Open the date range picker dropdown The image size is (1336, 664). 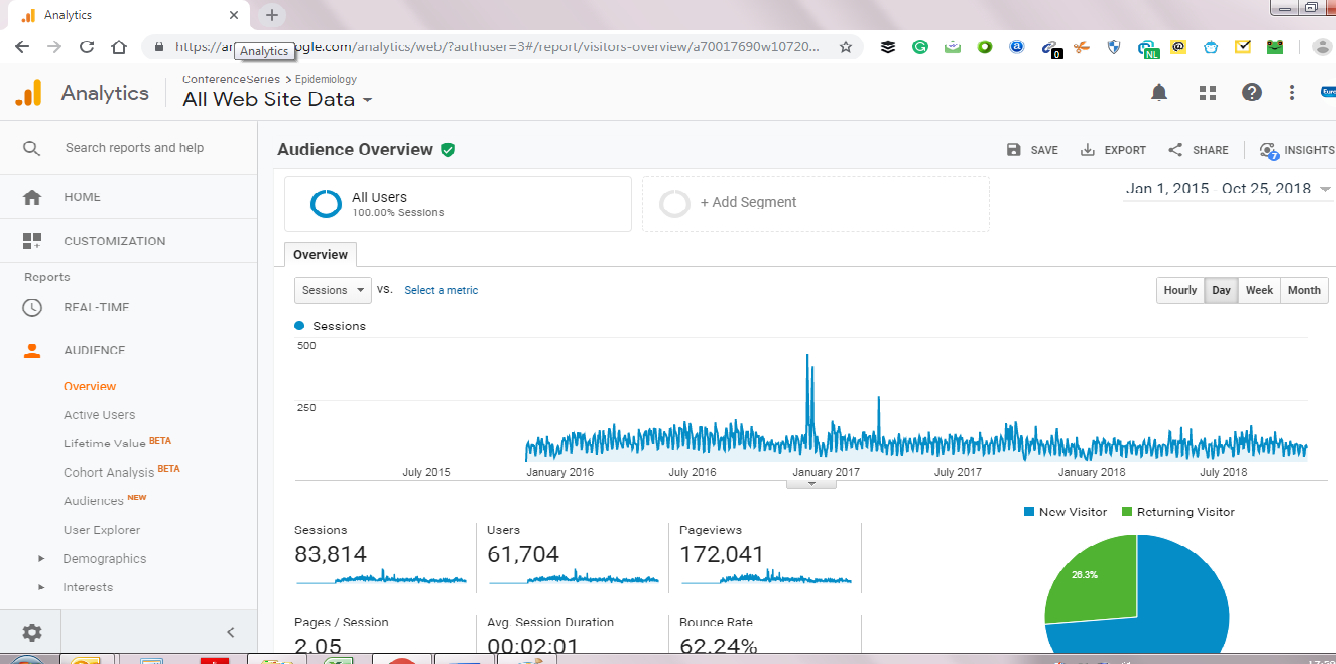(x=1229, y=189)
